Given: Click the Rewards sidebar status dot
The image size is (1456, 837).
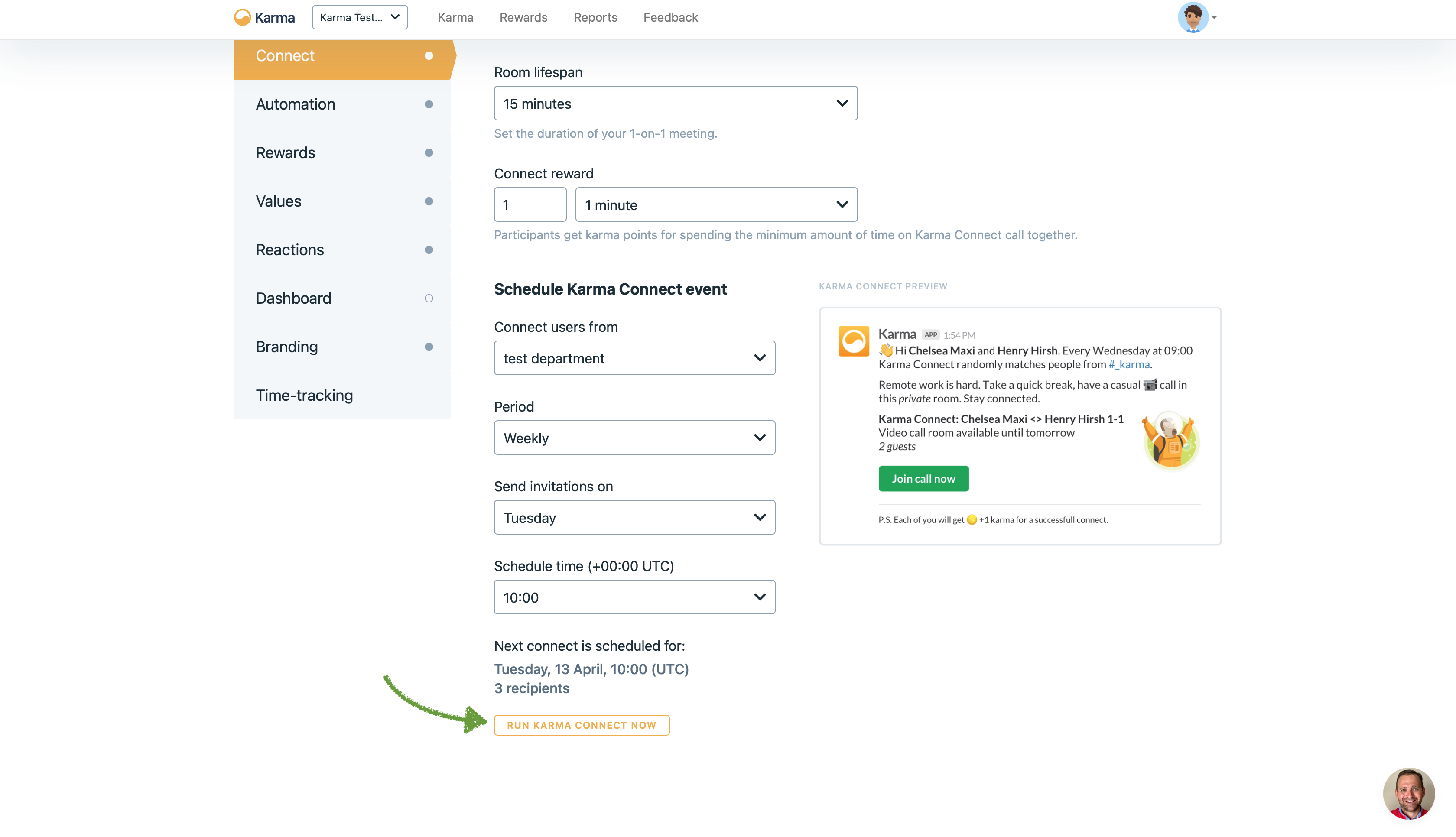Looking at the screenshot, I should 429,153.
